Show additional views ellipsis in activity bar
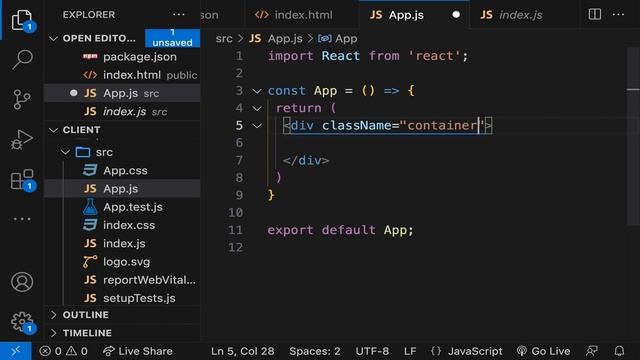This screenshot has height=360, width=640. [x=22, y=219]
